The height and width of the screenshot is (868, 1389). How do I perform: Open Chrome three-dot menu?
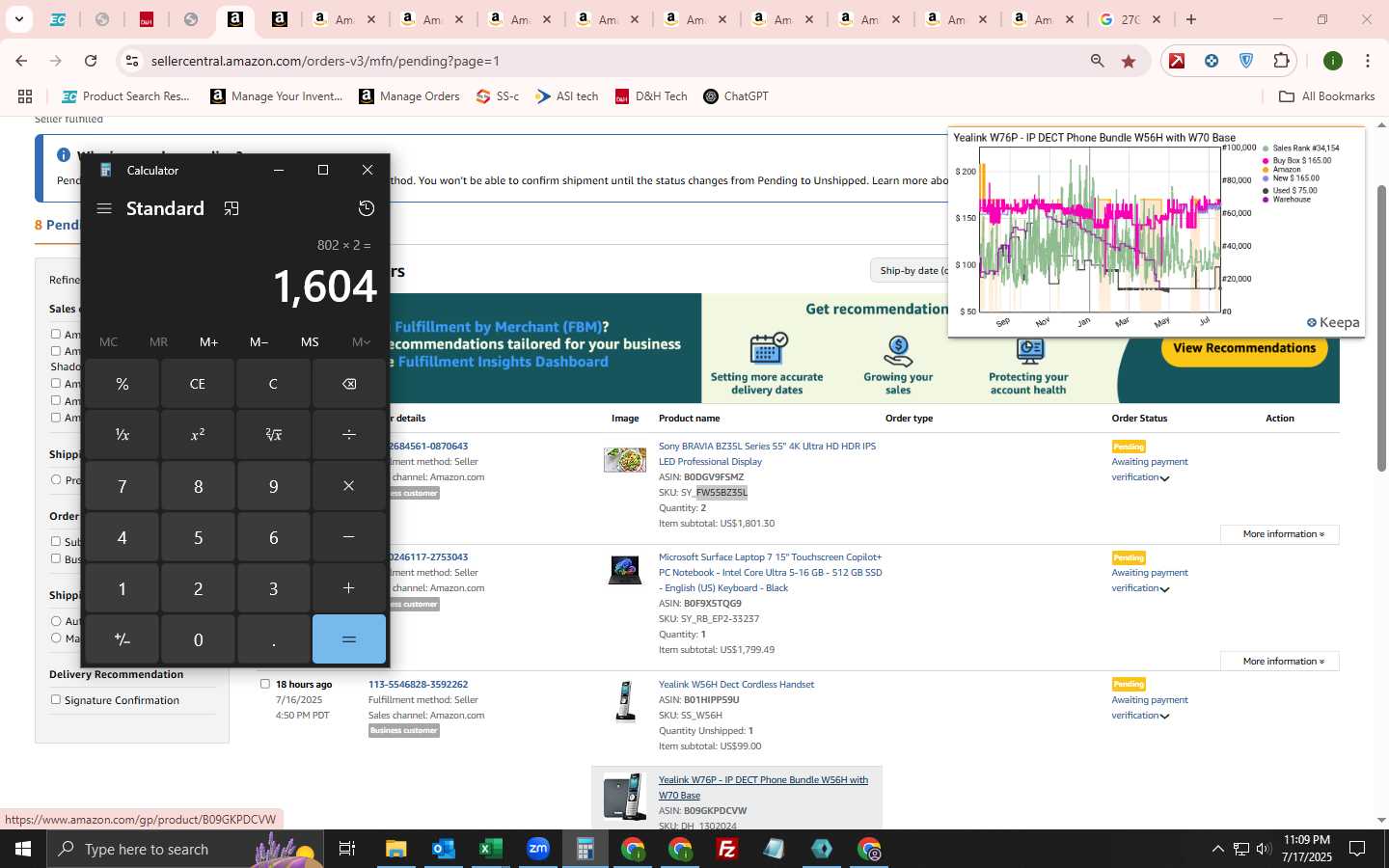click(x=1368, y=61)
